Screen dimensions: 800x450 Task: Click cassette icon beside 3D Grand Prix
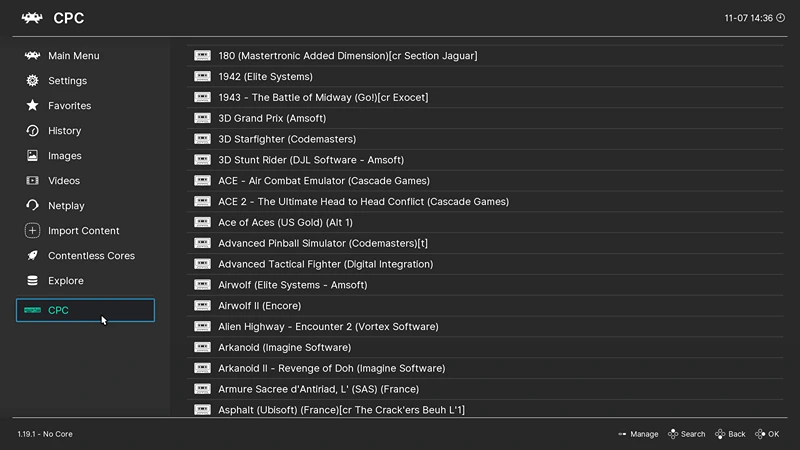pos(202,118)
